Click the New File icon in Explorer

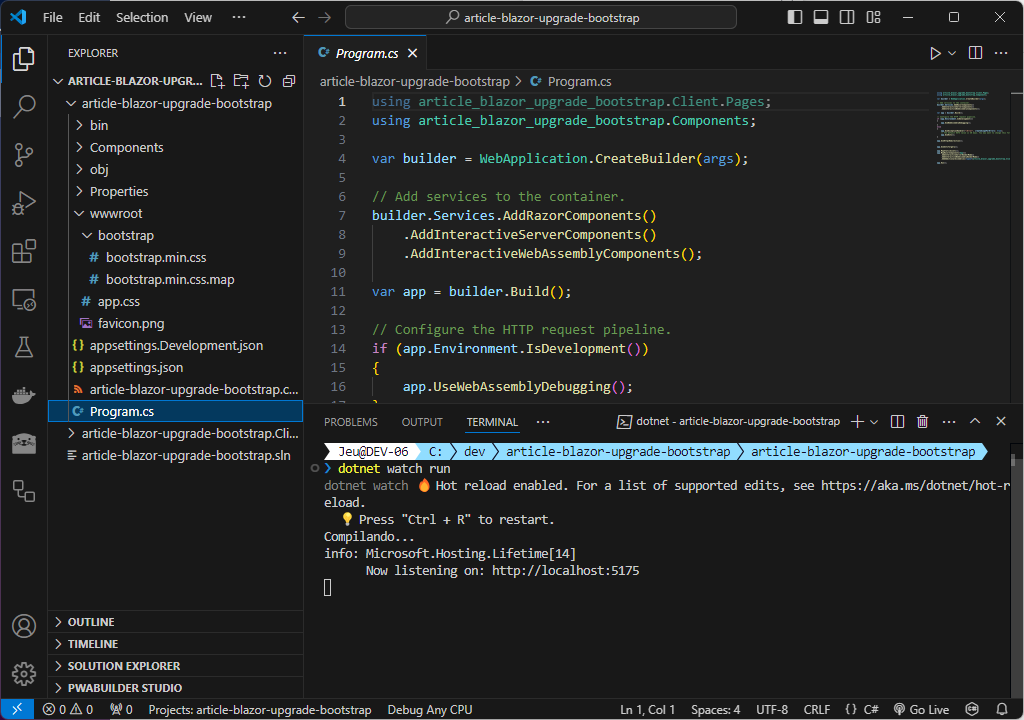point(217,81)
